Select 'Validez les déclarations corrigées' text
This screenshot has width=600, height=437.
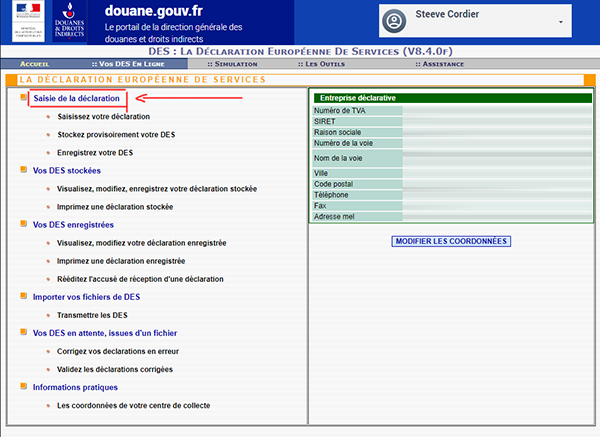(115, 369)
